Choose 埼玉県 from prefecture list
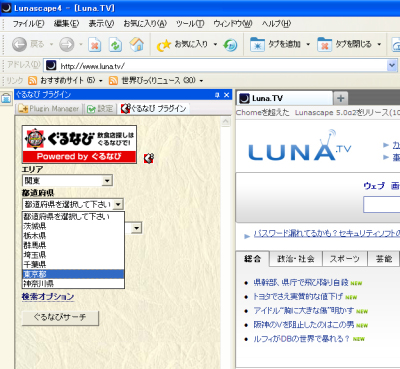Screen dimensions: 400x369 click(x=73, y=255)
